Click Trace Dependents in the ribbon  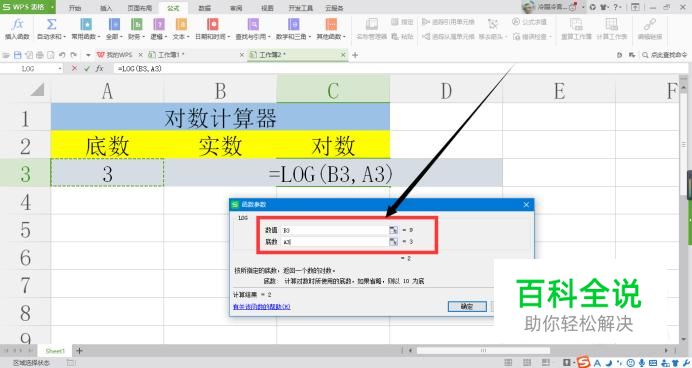click(x=448, y=37)
